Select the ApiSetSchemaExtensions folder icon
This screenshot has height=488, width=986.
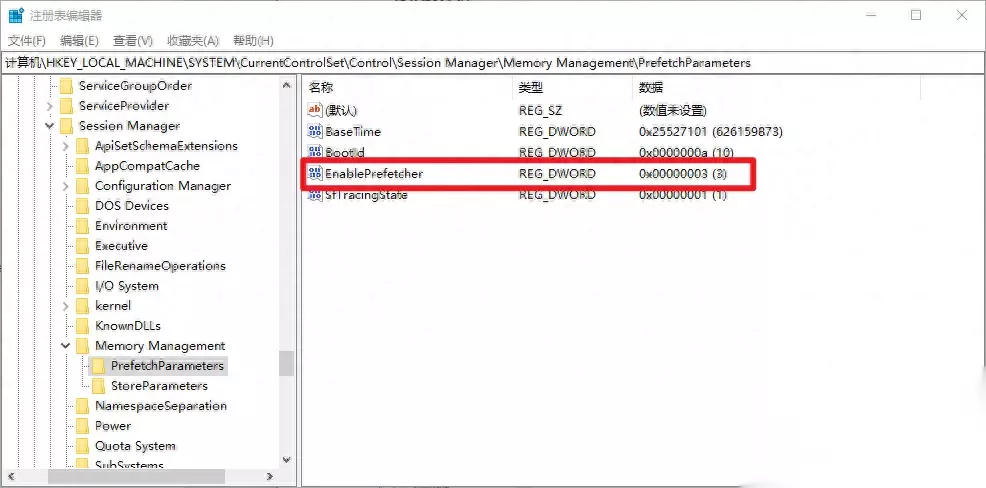(82, 146)
